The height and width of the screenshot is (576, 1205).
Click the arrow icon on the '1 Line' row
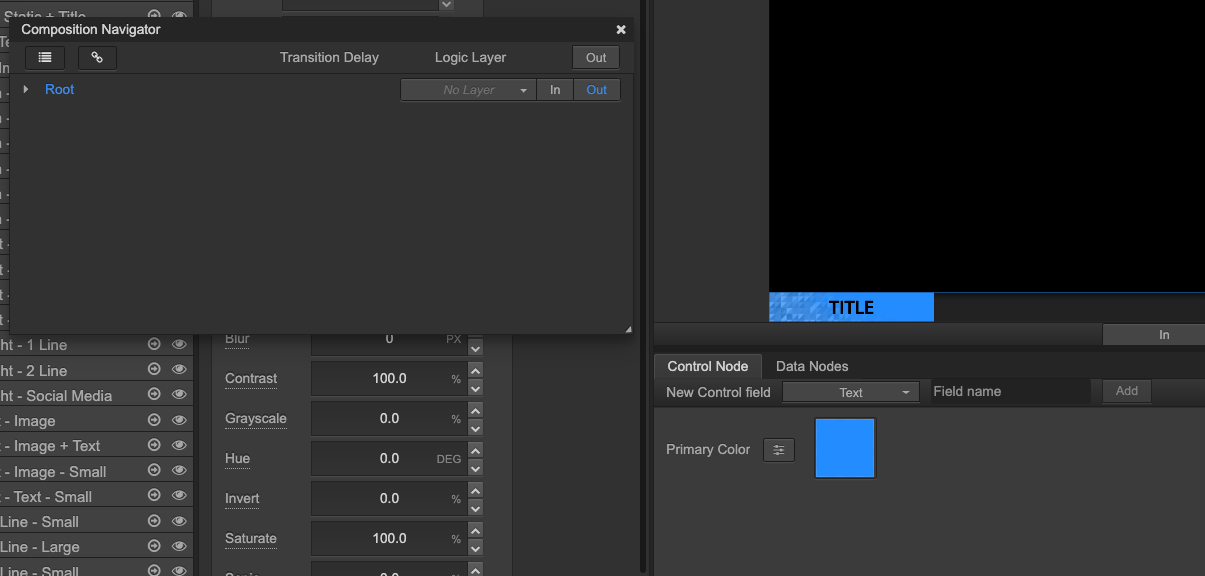coord(154,344)
